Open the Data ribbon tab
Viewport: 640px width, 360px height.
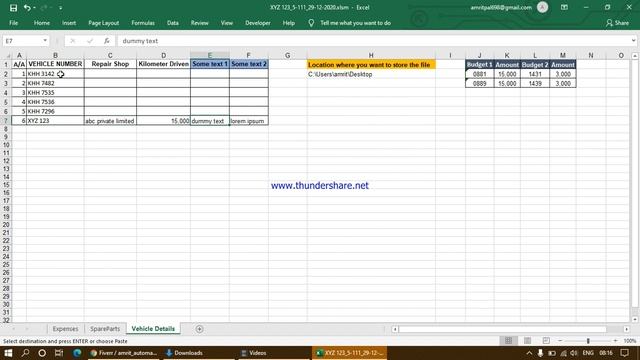(173, 23)
